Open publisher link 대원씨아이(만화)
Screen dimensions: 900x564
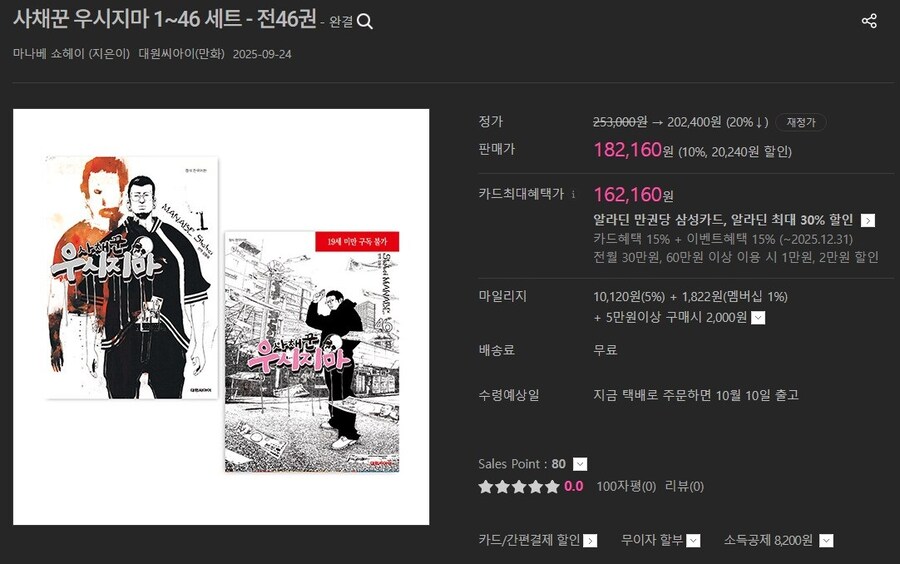(x=181, y=54)
